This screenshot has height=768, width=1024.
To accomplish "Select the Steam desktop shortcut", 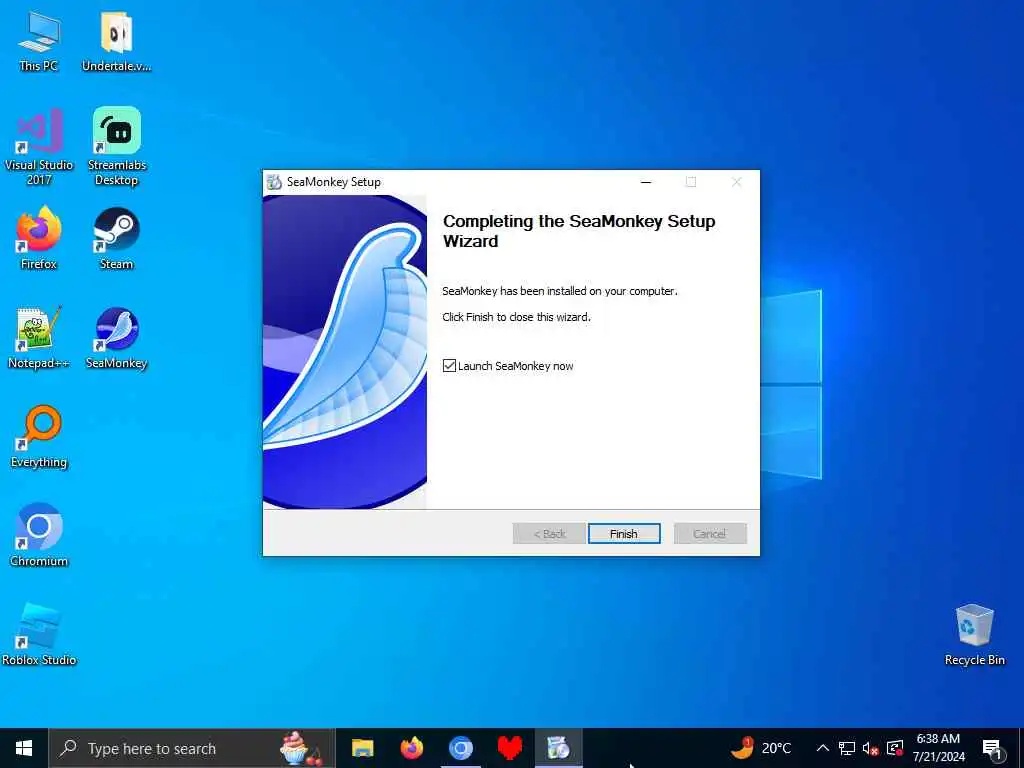I will [x=116, y=238].
